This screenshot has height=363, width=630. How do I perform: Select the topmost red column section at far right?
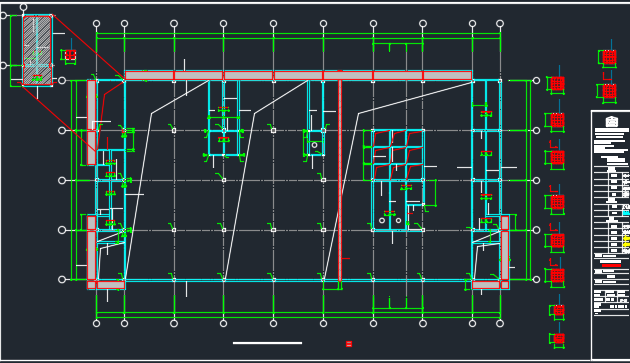(609, 57)
